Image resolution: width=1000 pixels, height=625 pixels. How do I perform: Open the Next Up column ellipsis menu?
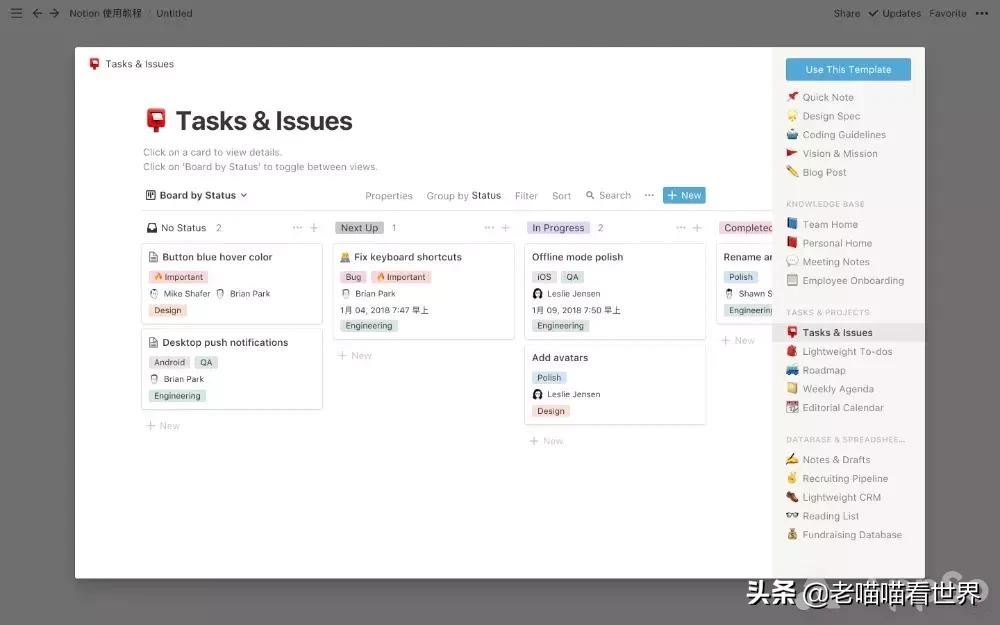coord(489,227)
